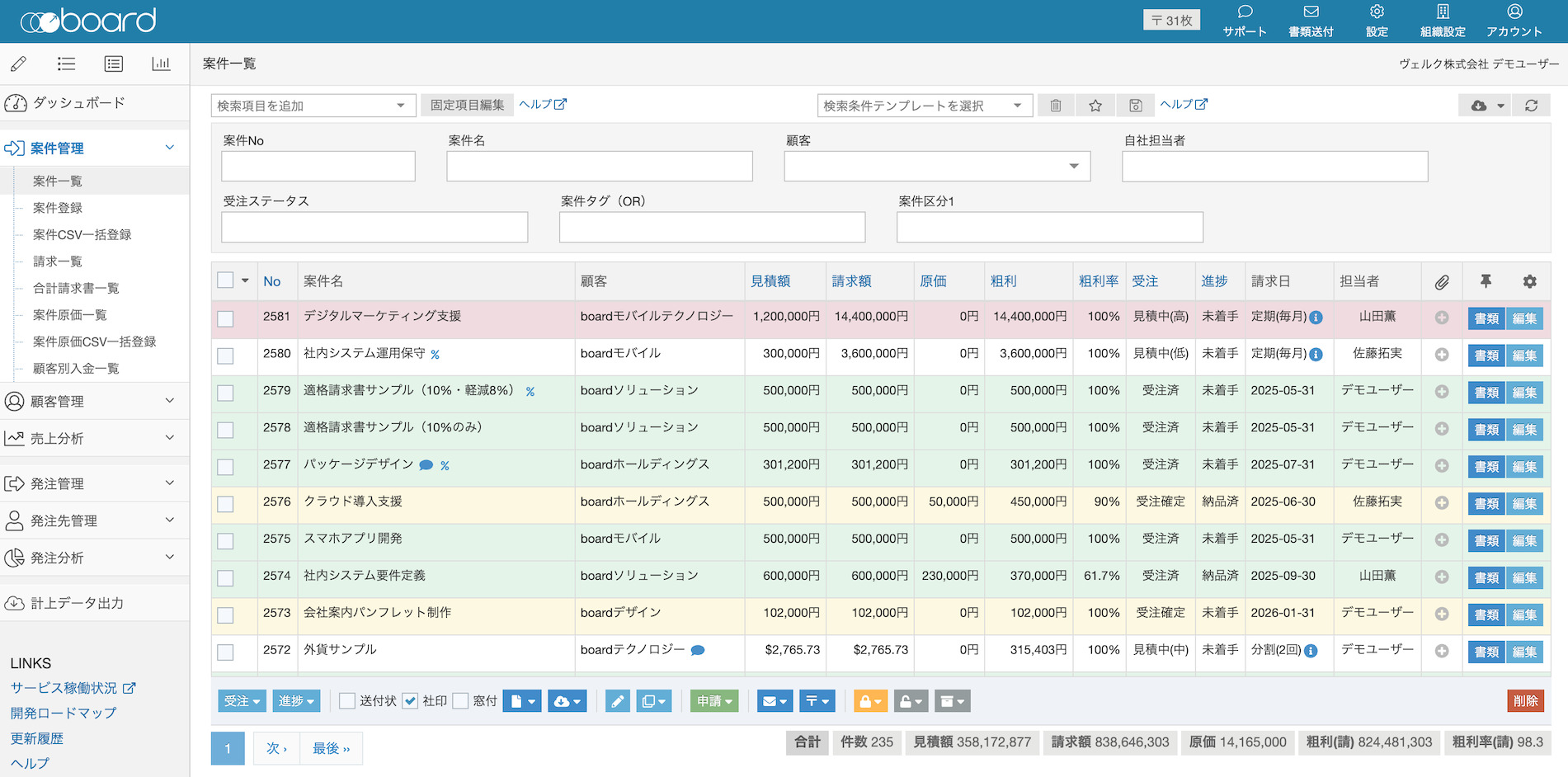Screen dimensions: 1568x777
Task: Open 請求一覧 in sidebar
Action: click(x=58, y=261)
